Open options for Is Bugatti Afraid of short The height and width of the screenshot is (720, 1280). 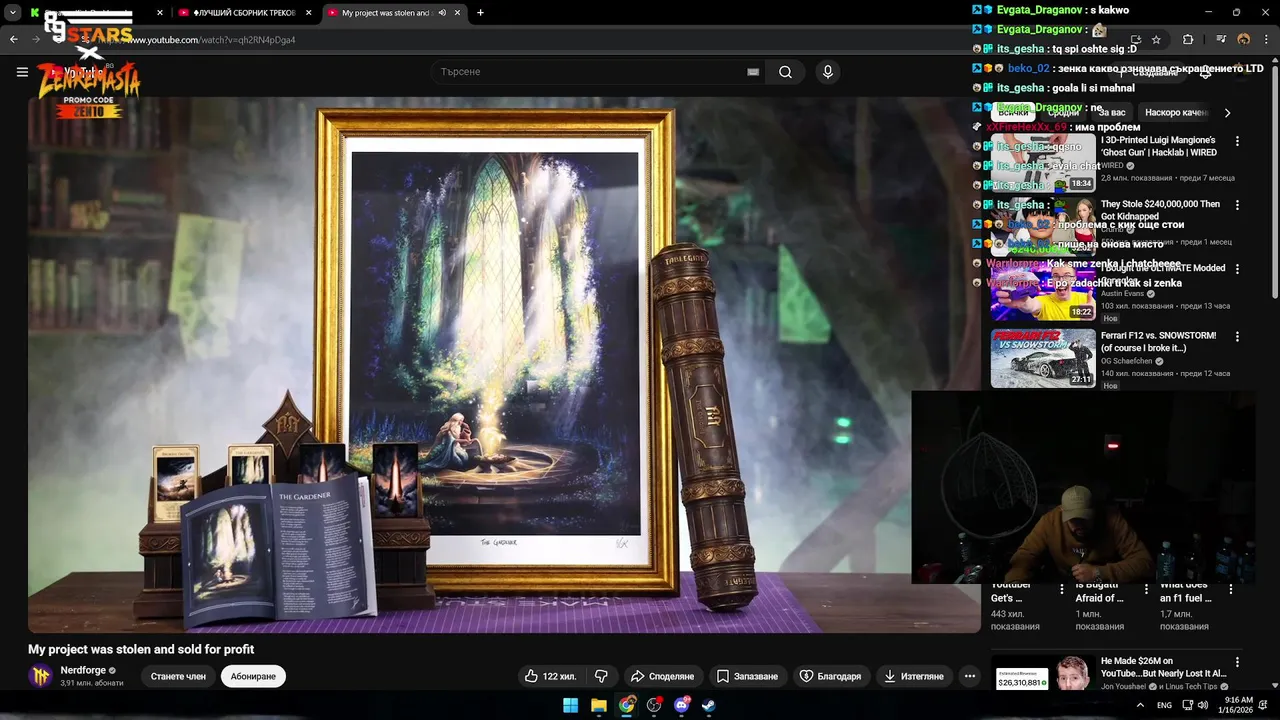(x=1146, y=590)
